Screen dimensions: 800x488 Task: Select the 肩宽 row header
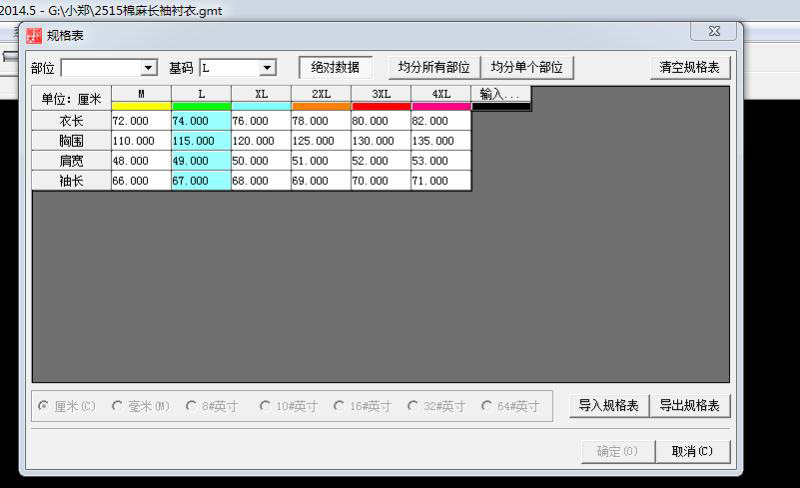click(x=71, y=161)
